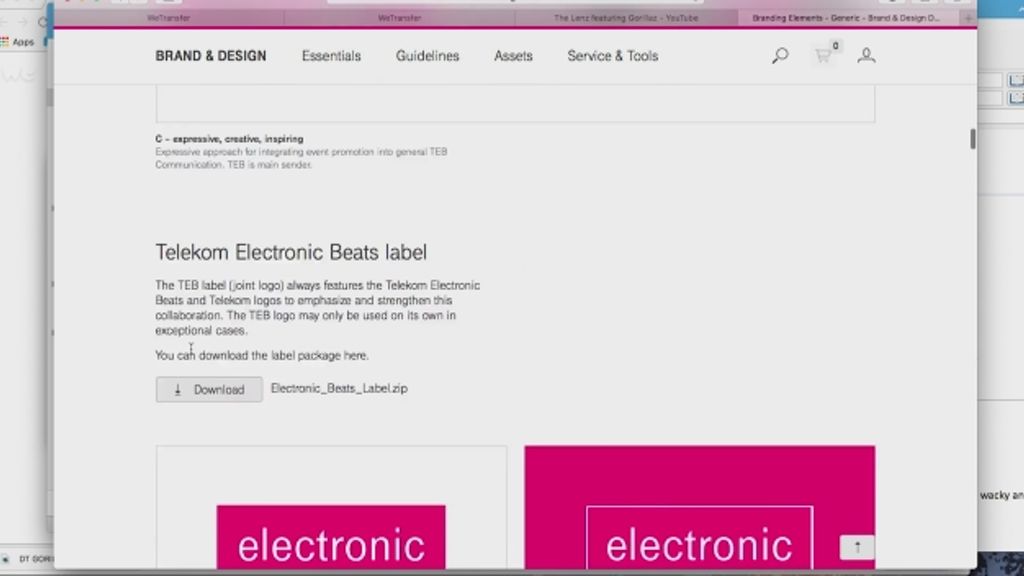Click the page's vertical scrollbar thumb

point(972,138)
